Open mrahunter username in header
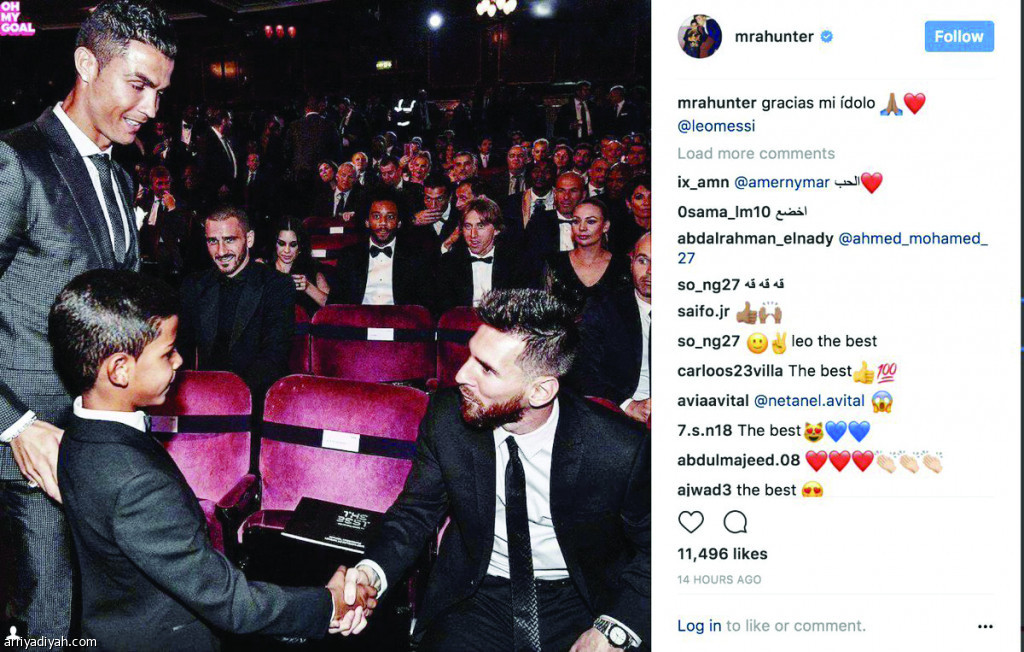 774,37
